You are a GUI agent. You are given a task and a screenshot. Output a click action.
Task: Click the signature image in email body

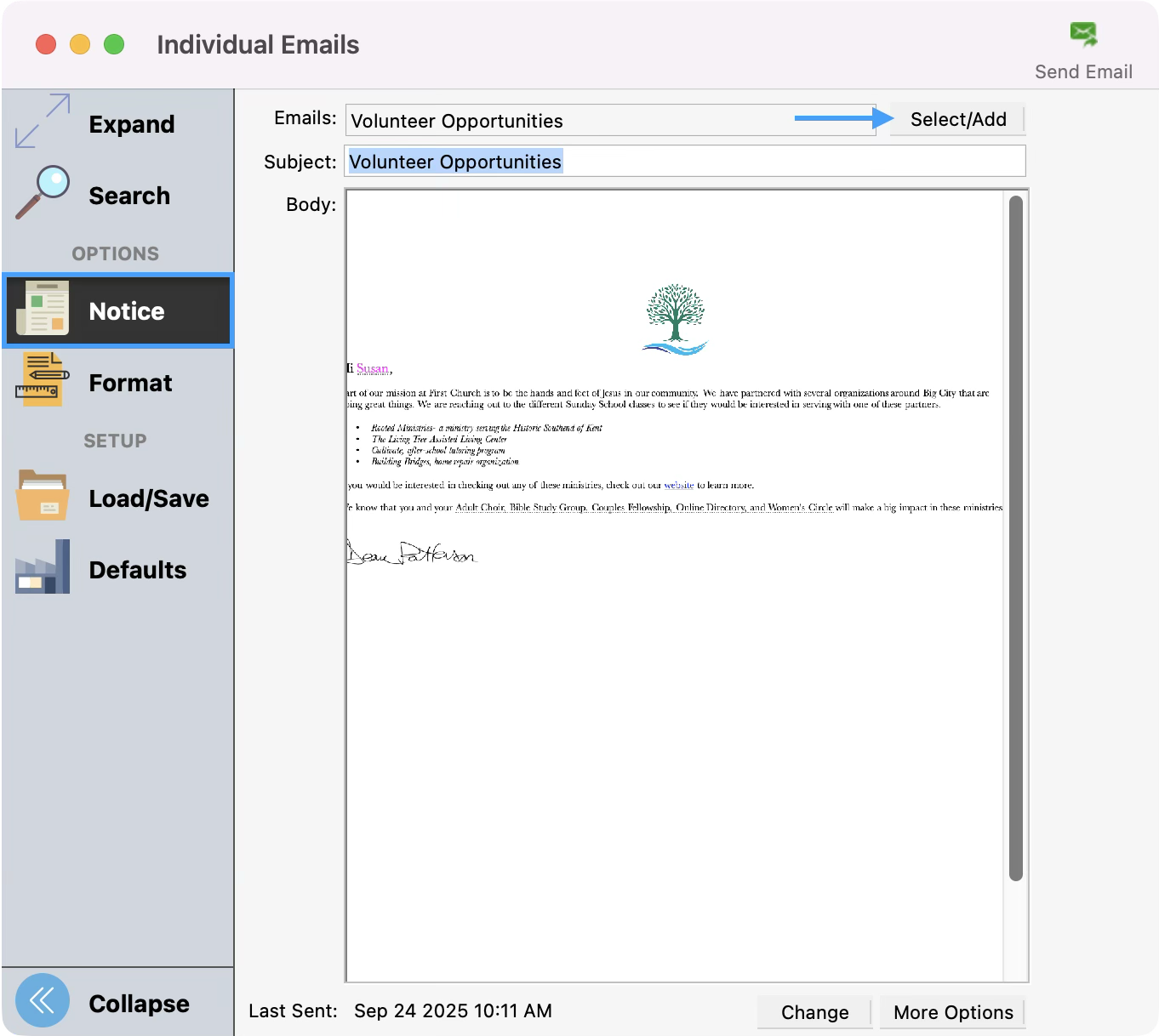(x=413, y=553)
